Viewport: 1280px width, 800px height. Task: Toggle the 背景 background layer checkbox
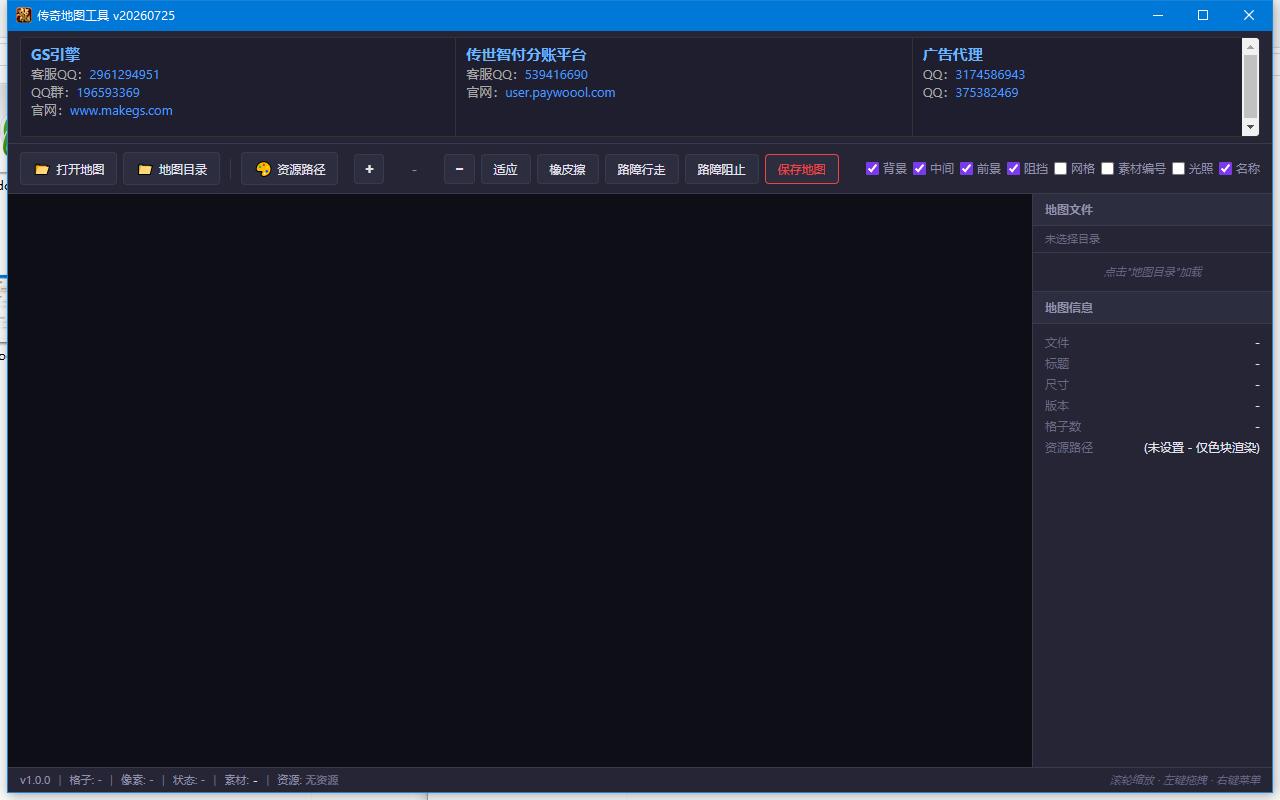point(872,168)
